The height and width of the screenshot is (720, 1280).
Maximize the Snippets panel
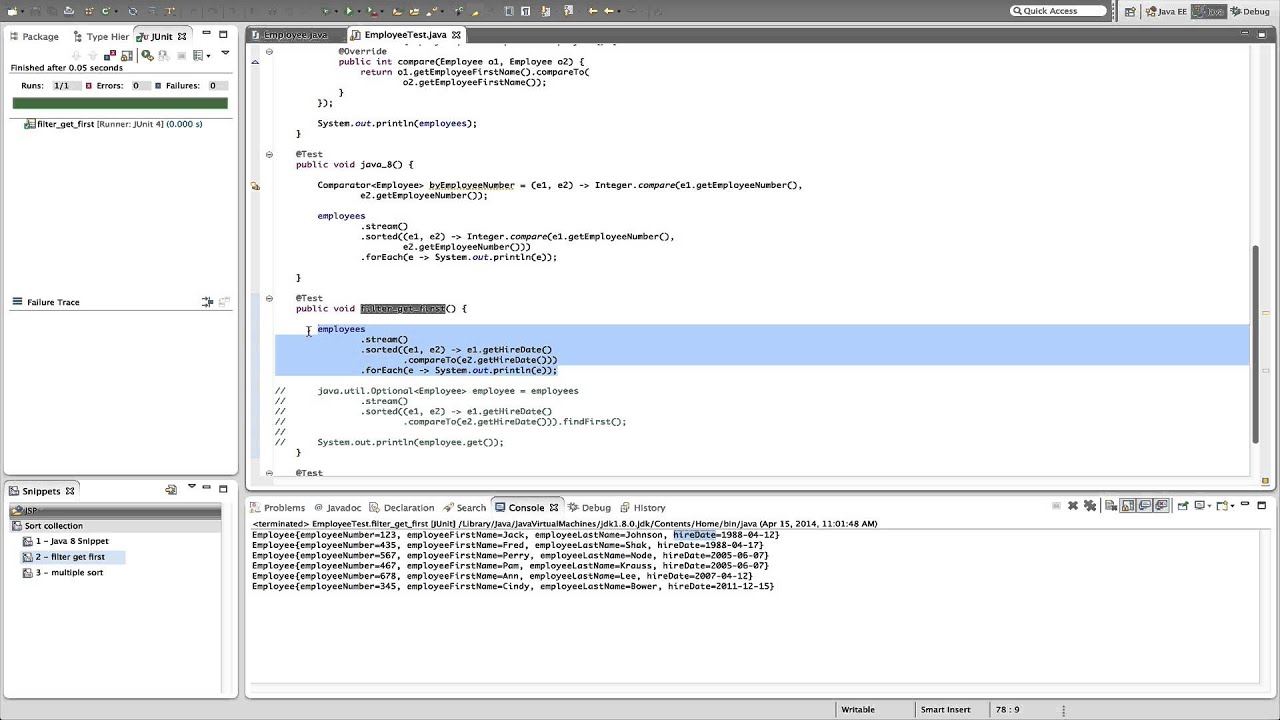click(x=223, y=490)
